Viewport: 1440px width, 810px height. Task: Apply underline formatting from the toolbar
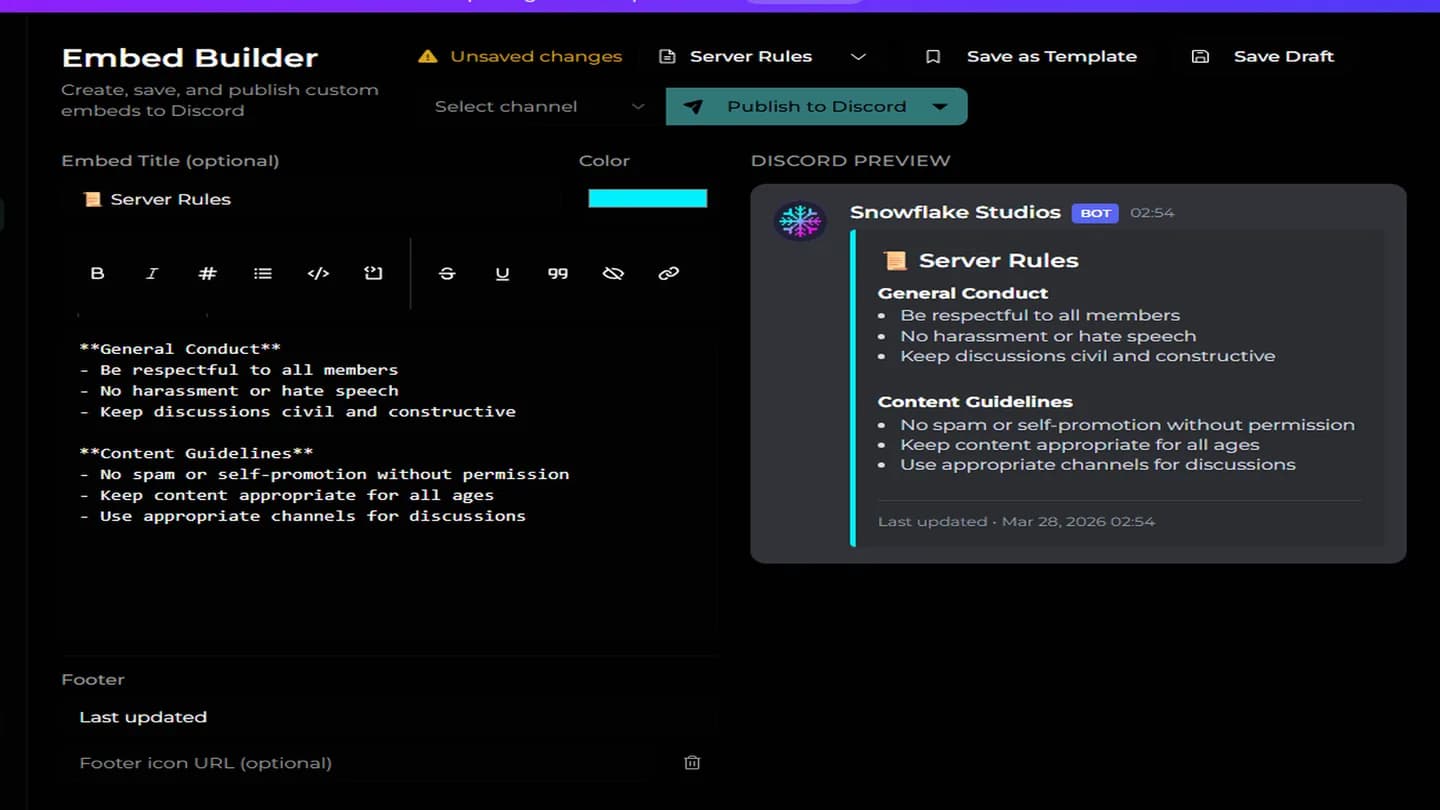coord(502,273)
